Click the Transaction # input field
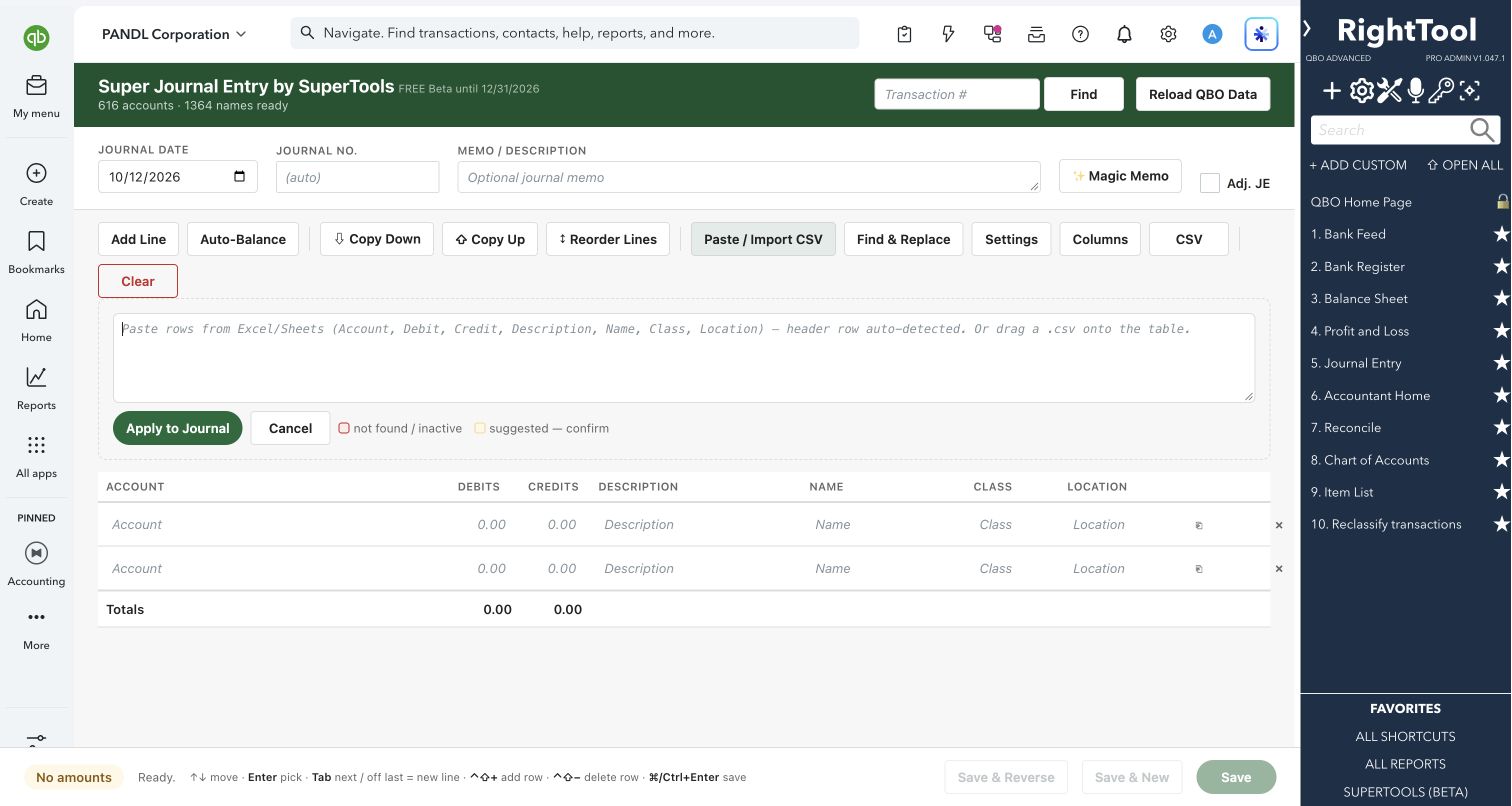The width and height of the screenshot is (1512, 806). point(957,94)
